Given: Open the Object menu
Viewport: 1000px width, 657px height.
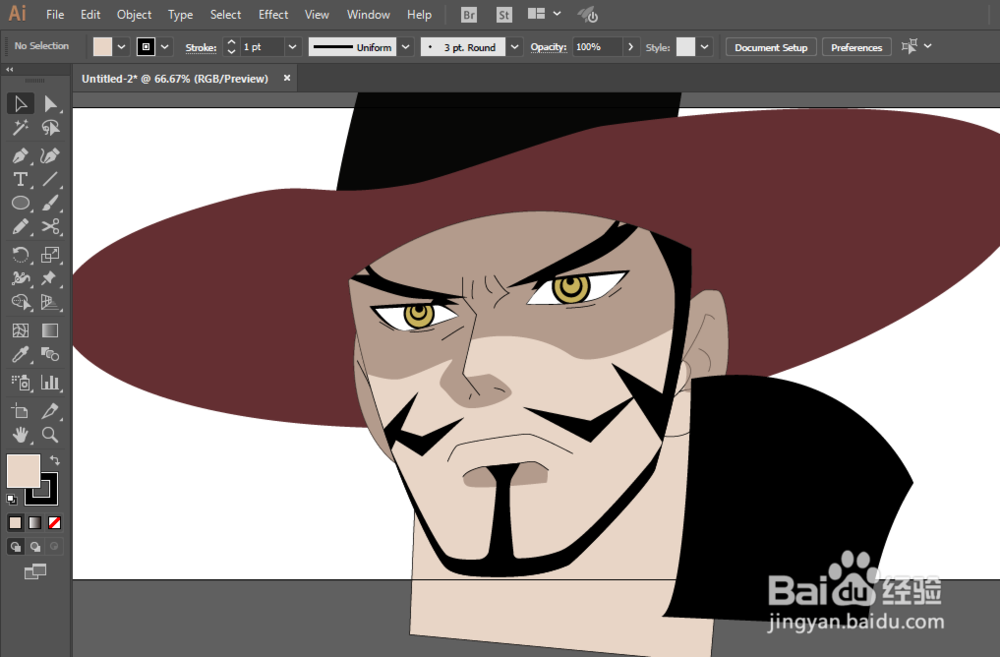Looking at the screenshot, I should click(134, 15).
